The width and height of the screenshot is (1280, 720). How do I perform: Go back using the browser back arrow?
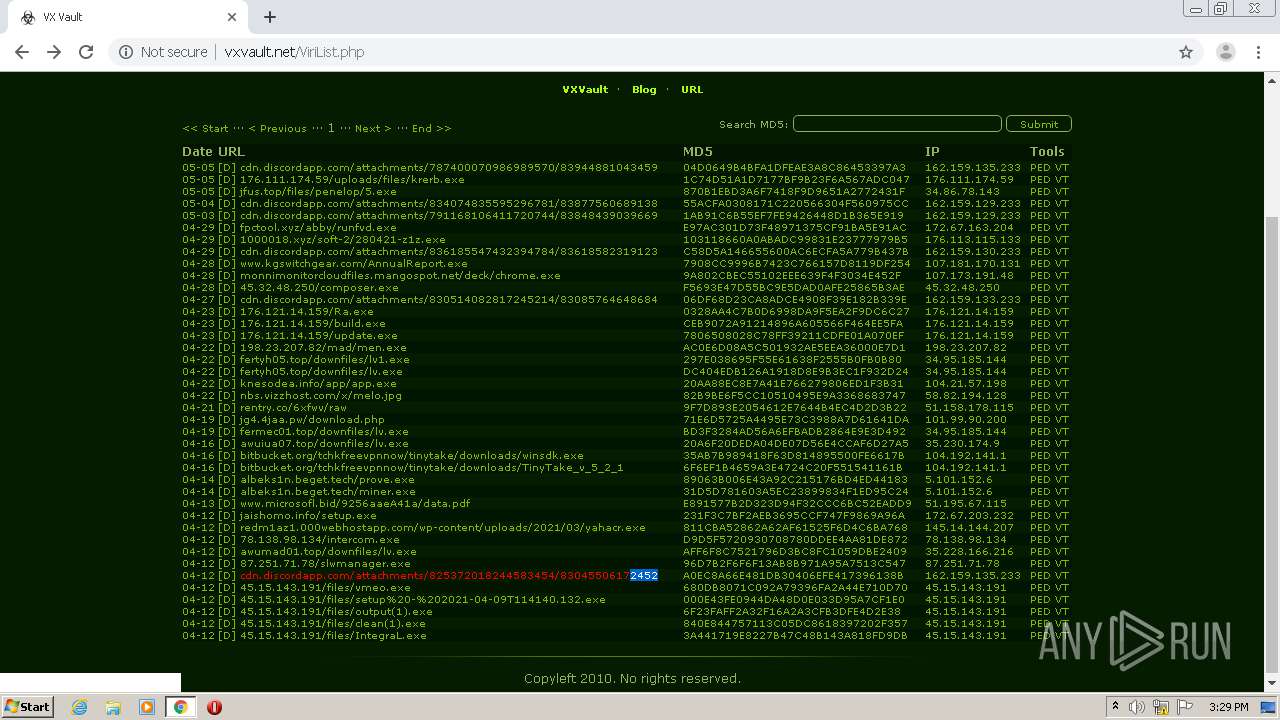click(x=22, y=52)
